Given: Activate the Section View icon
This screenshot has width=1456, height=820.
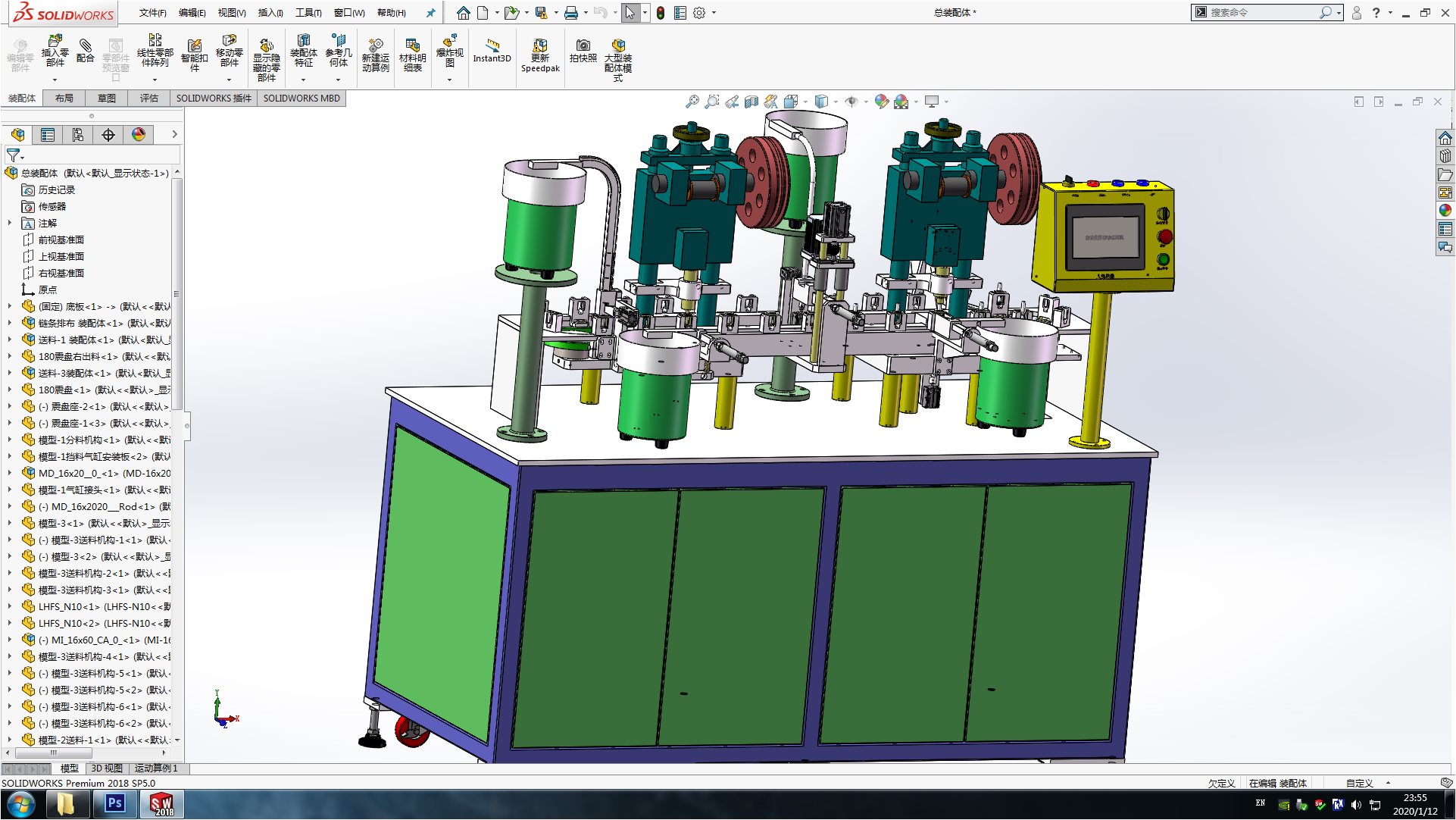Looking at the screenshot, I should [751, 102].
